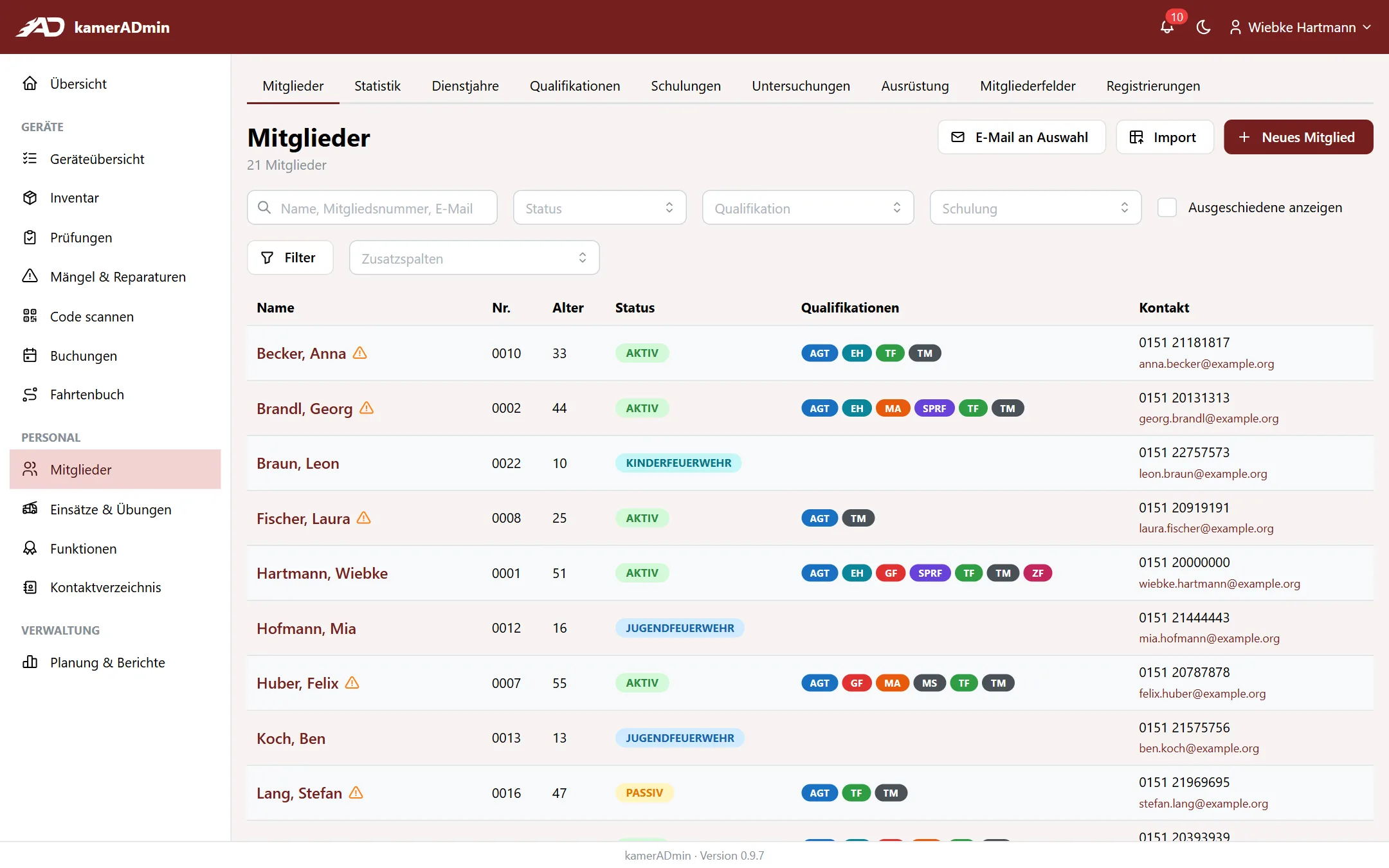Open Code scannen in the sidebar
This screenshot has width=1389, height=868.
pyautogui.click(x=115, y=316)
